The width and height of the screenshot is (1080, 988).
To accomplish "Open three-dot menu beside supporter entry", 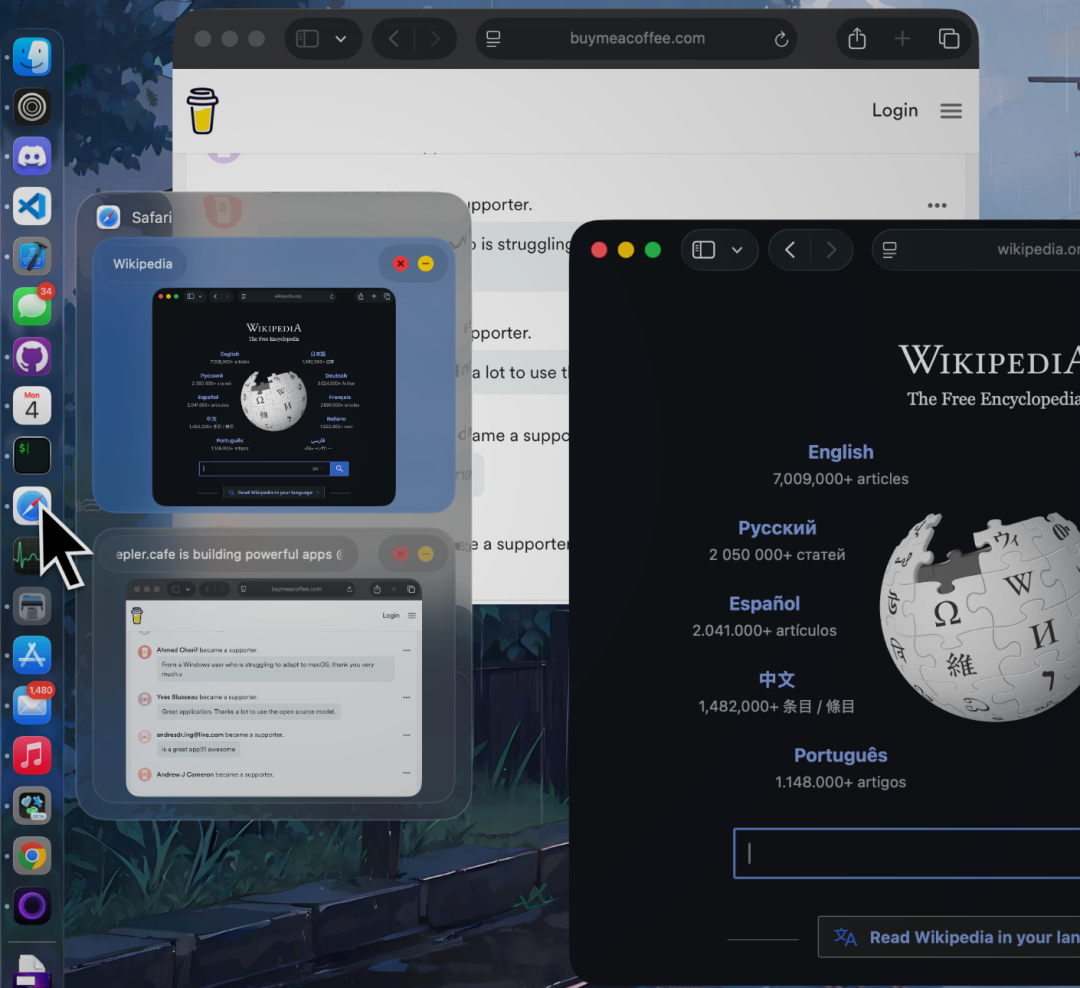I will point(937,205).
